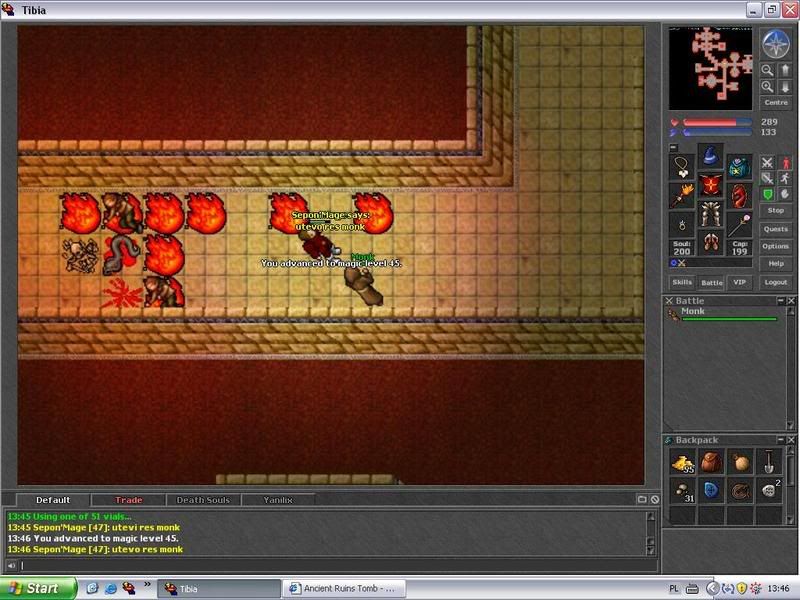Click Monk's green health bar
The image size is (800, 600).
pos(729,319)
